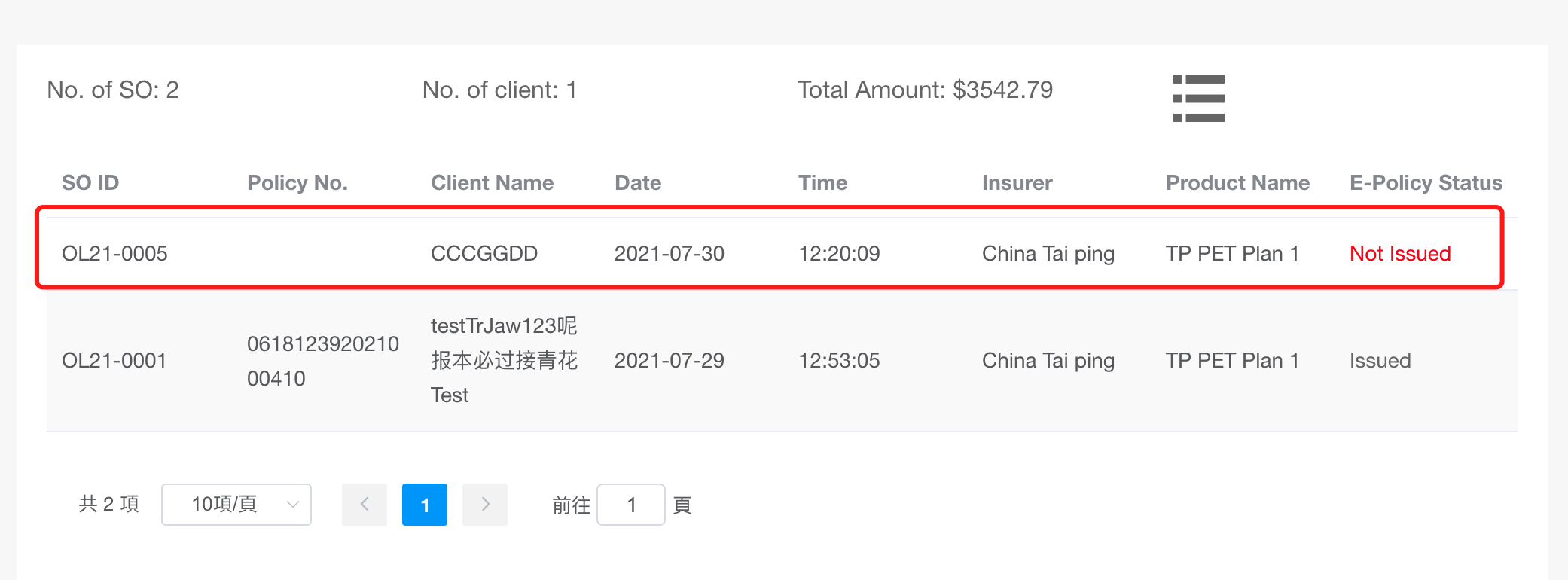Image resolution: width=1568 pixels, height=580 pixels.
Task: Click the Date column header
Action: [638, 183]
